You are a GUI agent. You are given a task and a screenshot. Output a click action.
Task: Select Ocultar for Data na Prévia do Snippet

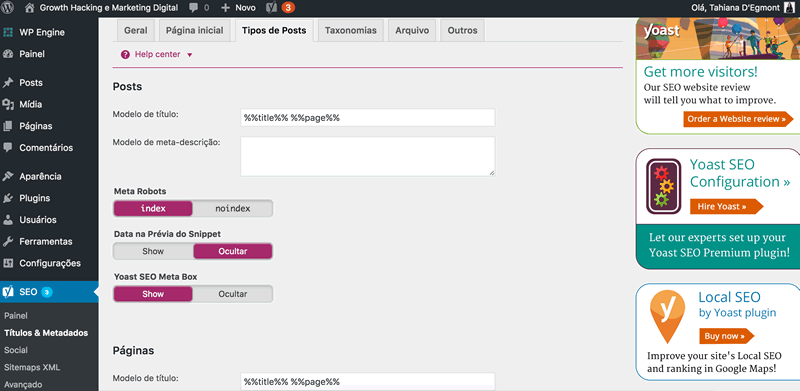coord(233,251)
